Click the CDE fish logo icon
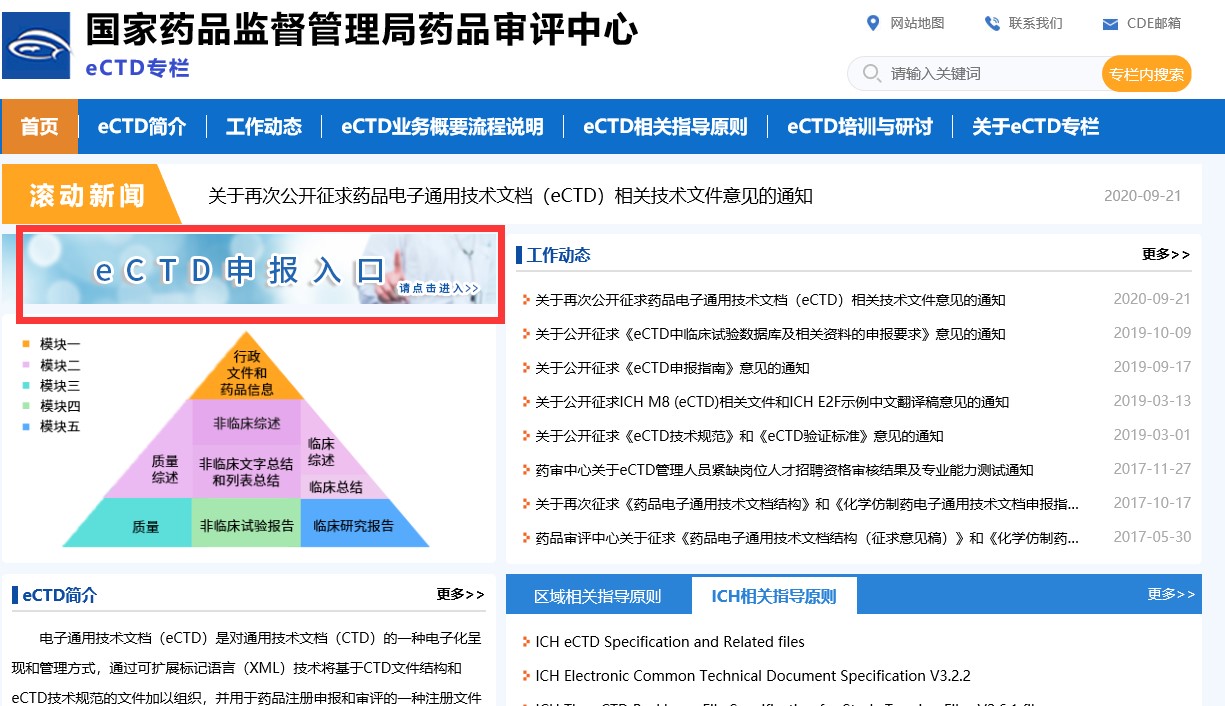This screenshot has width=1225, height=706. [37, 45]
